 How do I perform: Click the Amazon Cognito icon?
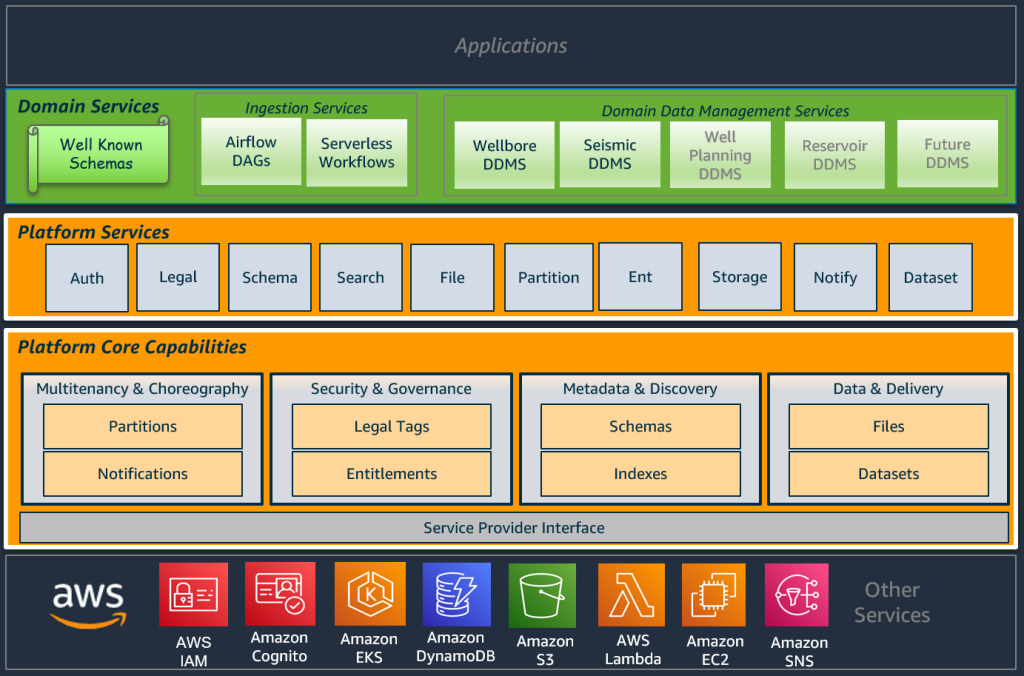point(280,594)
